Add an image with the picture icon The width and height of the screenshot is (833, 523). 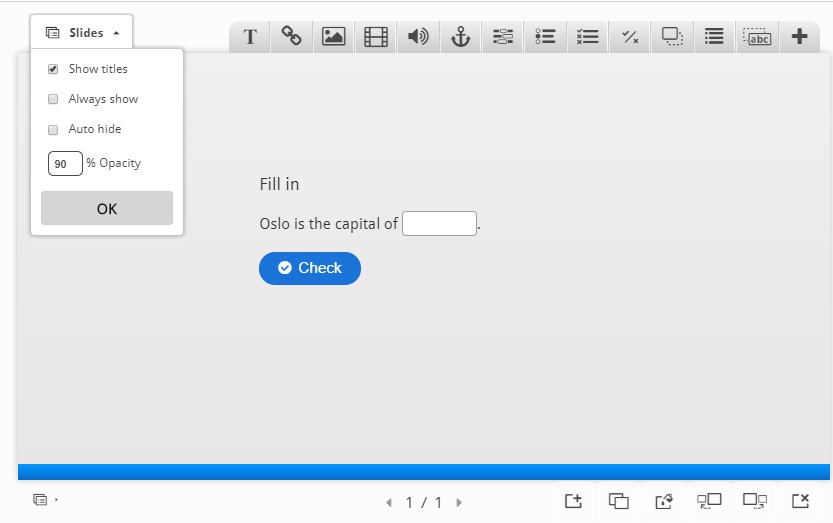click(x=333, y=37)
